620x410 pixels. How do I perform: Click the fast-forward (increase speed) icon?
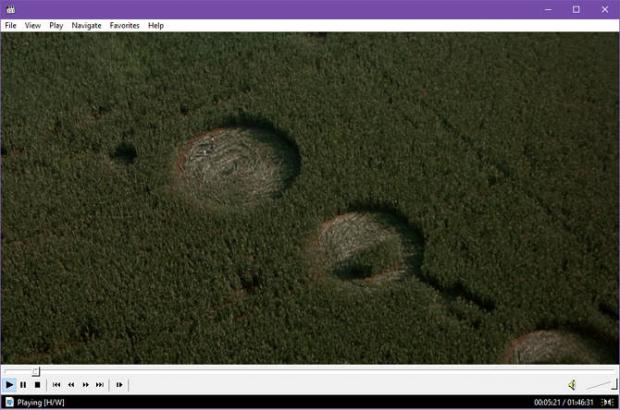tap(85, 384)
